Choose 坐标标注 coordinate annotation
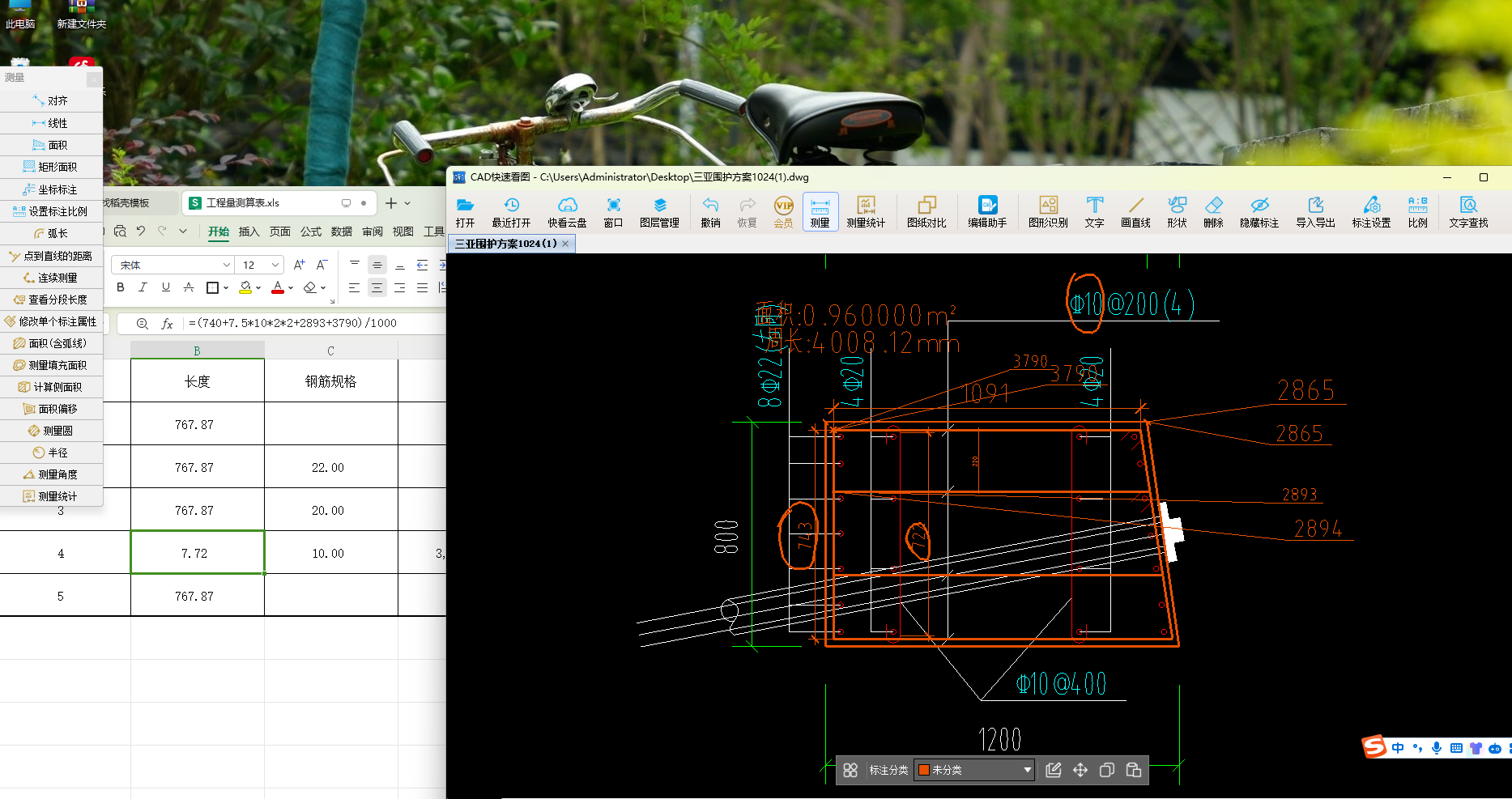The image size is (1512, 799). pyautogui.click(x=51, y=189)
